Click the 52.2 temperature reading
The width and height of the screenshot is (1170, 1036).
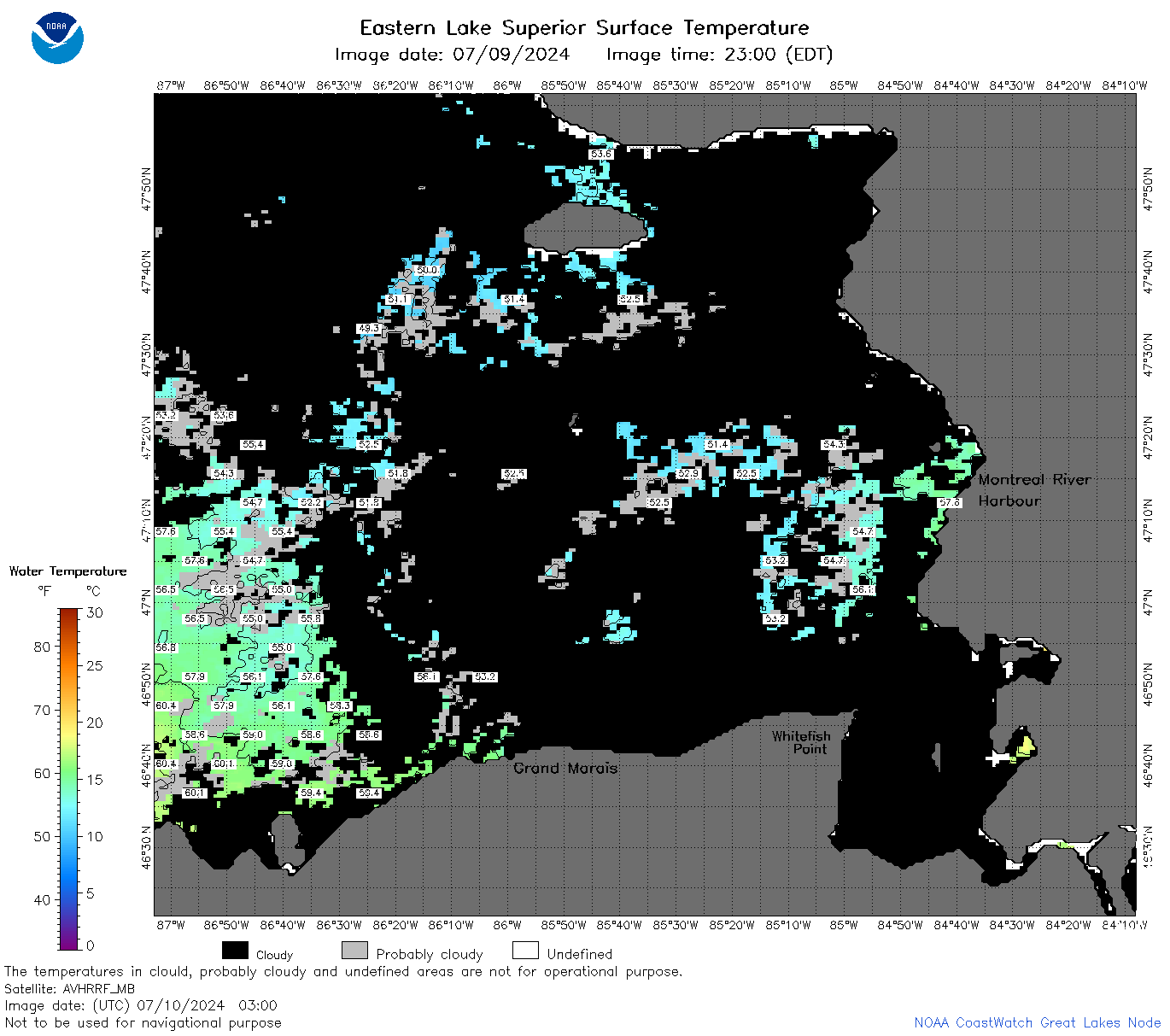pos(310,502)
